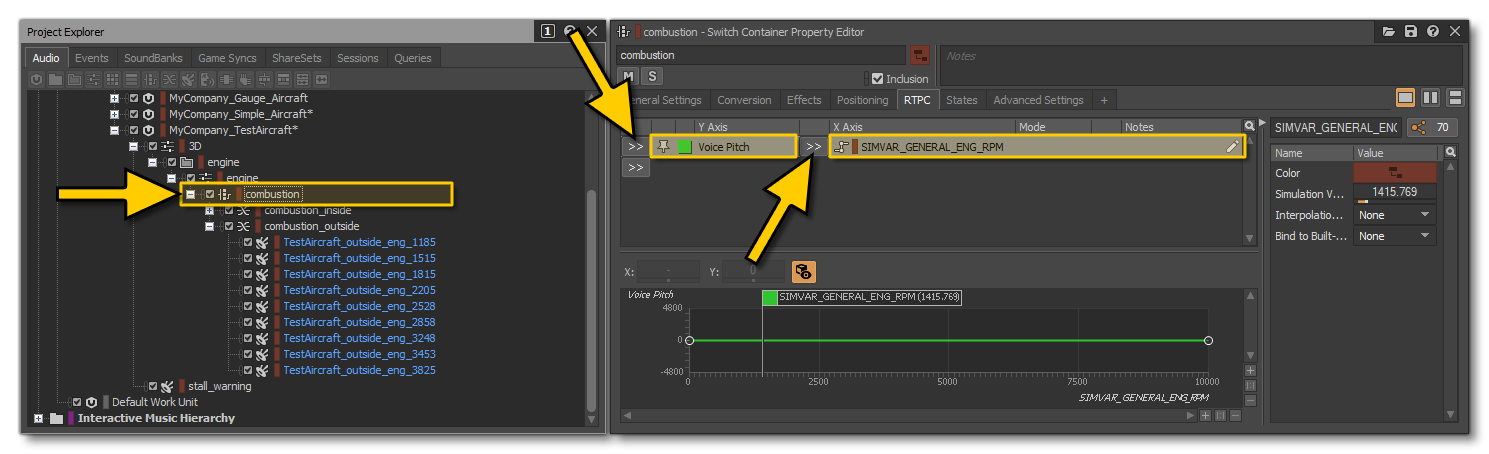Open the Advanced Settings tab

click(x=1038, y=100)
